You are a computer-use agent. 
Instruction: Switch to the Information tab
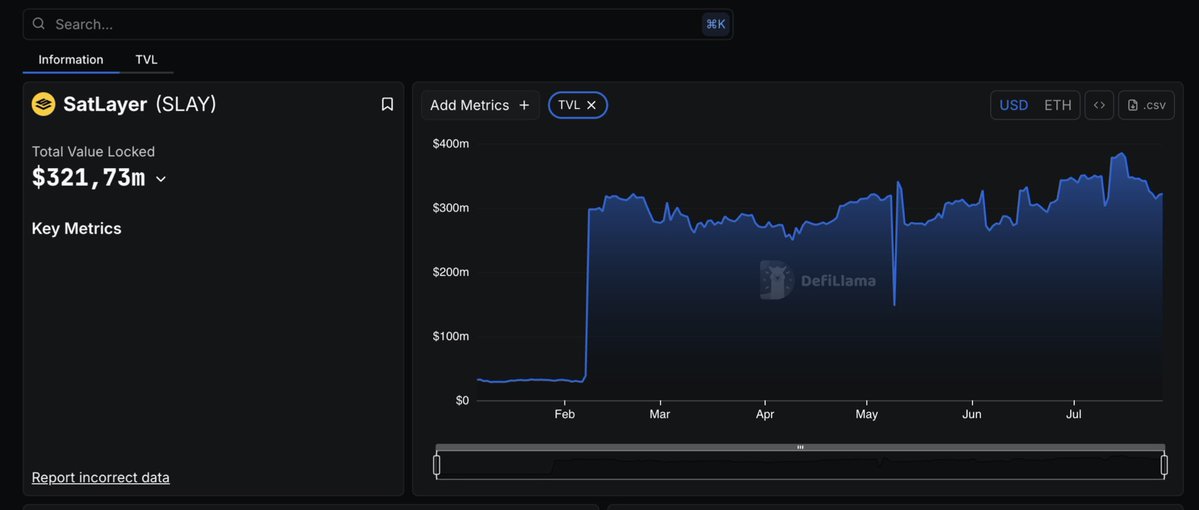click(x=71, y=60)
